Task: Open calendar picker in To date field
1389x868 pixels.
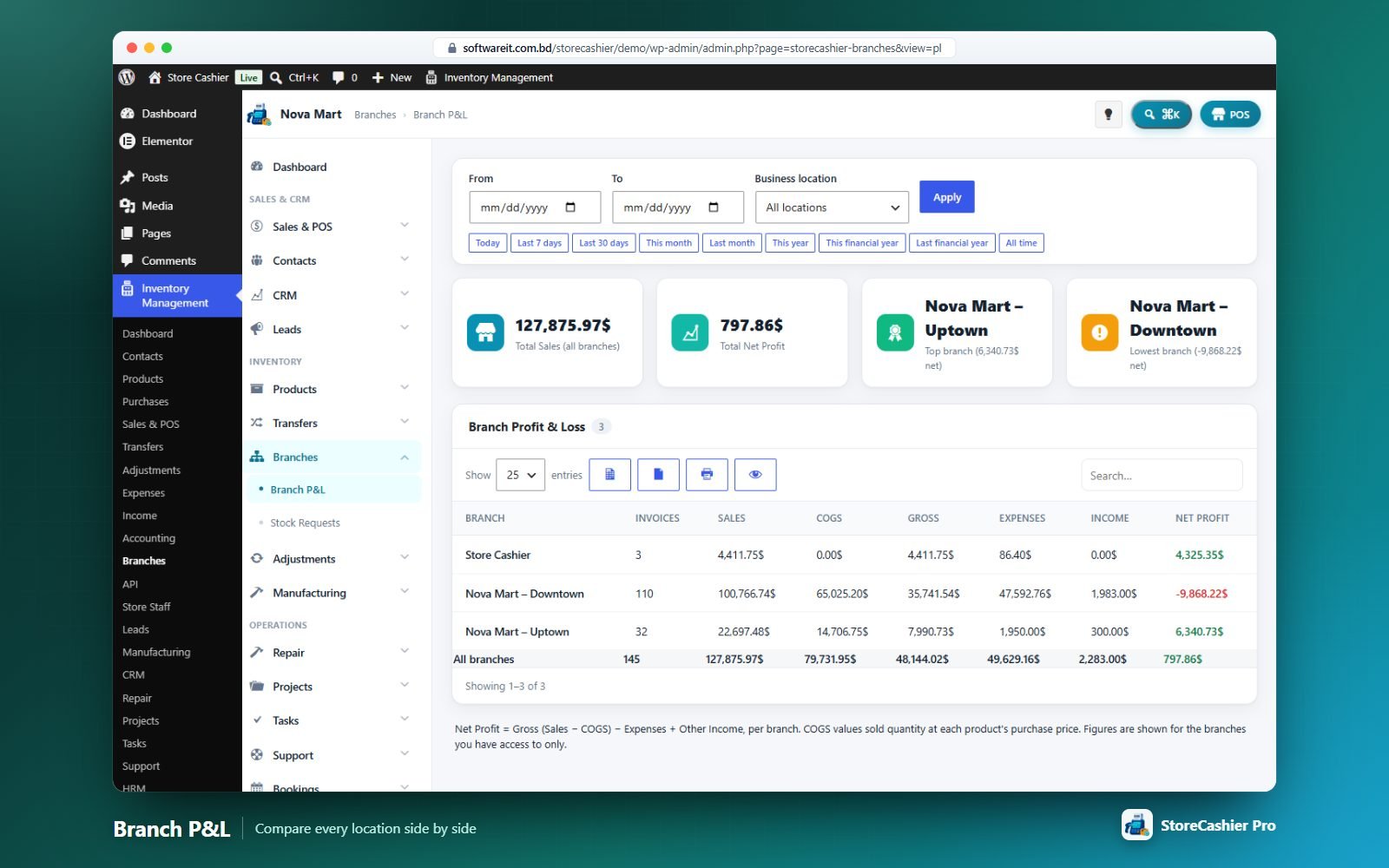Action: point(714,207)
